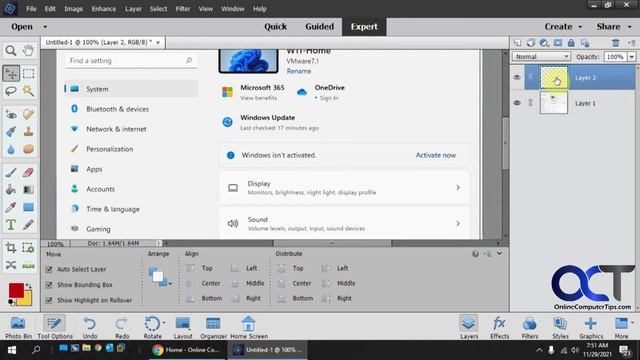
Task: Select the Type tool
Action: click(x=11, y=225)
